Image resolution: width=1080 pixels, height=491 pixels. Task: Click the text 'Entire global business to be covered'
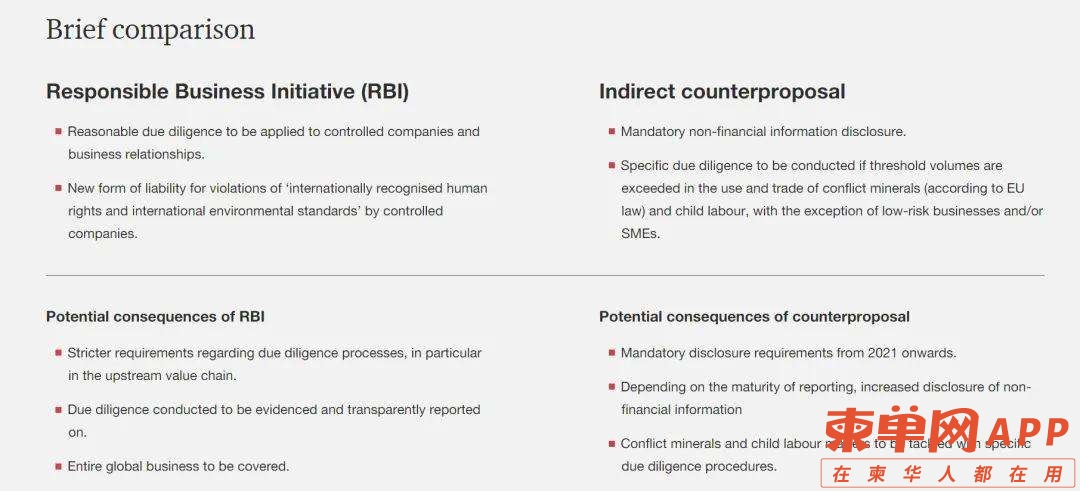pyautogui.click(x=178, y=466)
